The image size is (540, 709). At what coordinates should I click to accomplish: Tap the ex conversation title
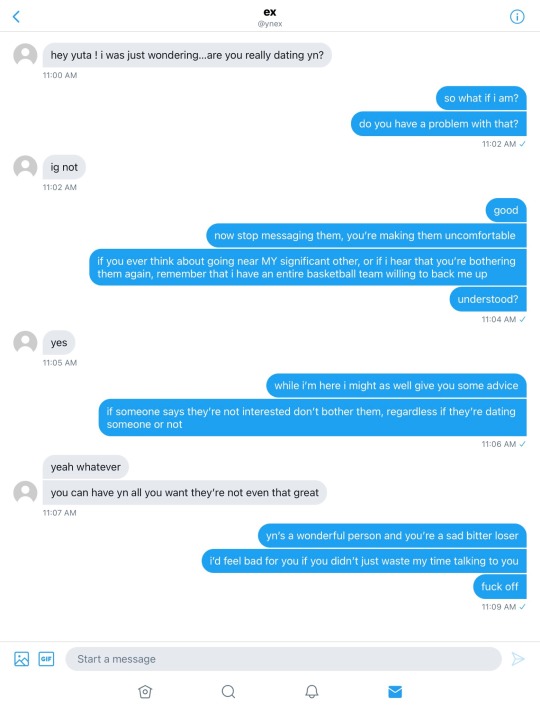270,12
